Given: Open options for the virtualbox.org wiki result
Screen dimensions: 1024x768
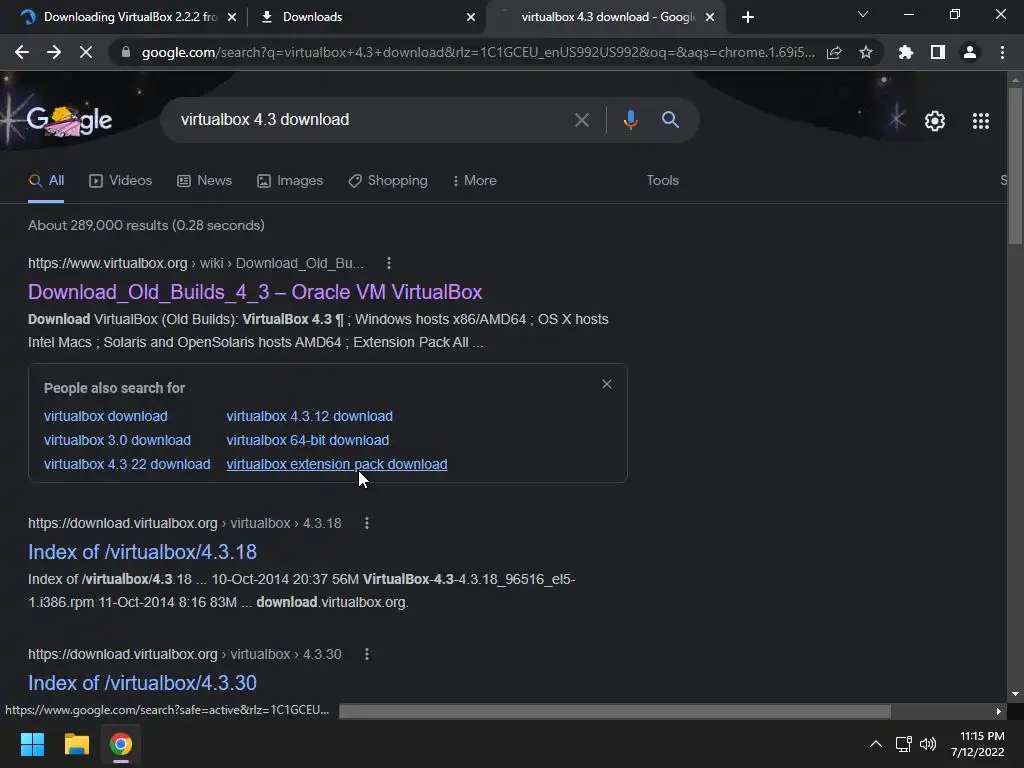Looking at the screenshot, I should click(389, 263).
